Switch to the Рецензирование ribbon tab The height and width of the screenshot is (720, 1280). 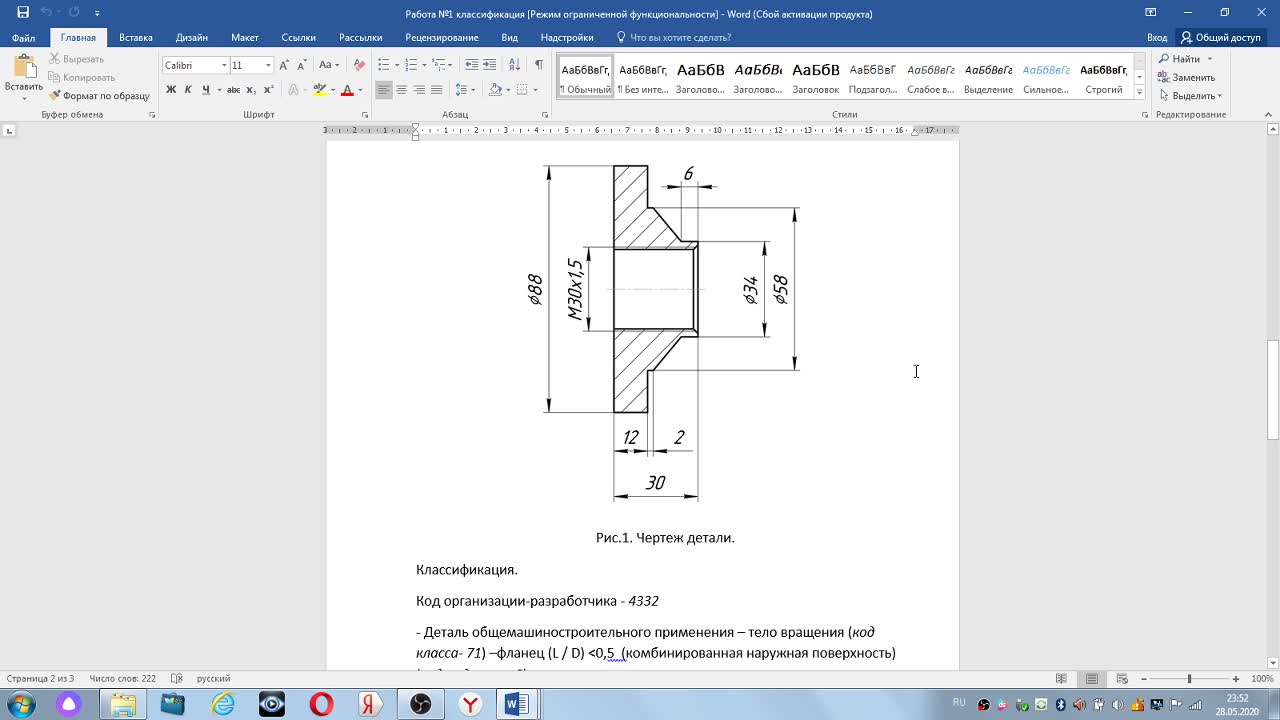point(442,38)
